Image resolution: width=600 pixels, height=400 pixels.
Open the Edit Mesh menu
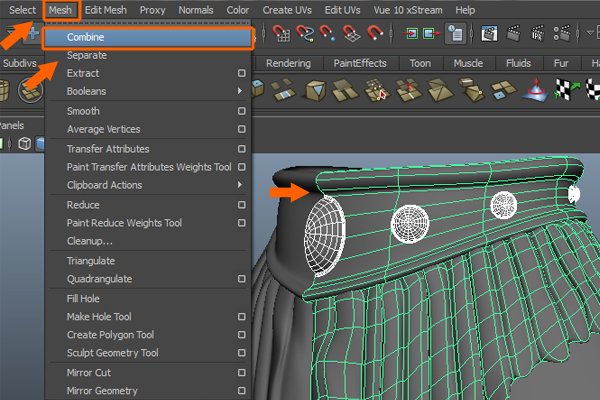105,10
